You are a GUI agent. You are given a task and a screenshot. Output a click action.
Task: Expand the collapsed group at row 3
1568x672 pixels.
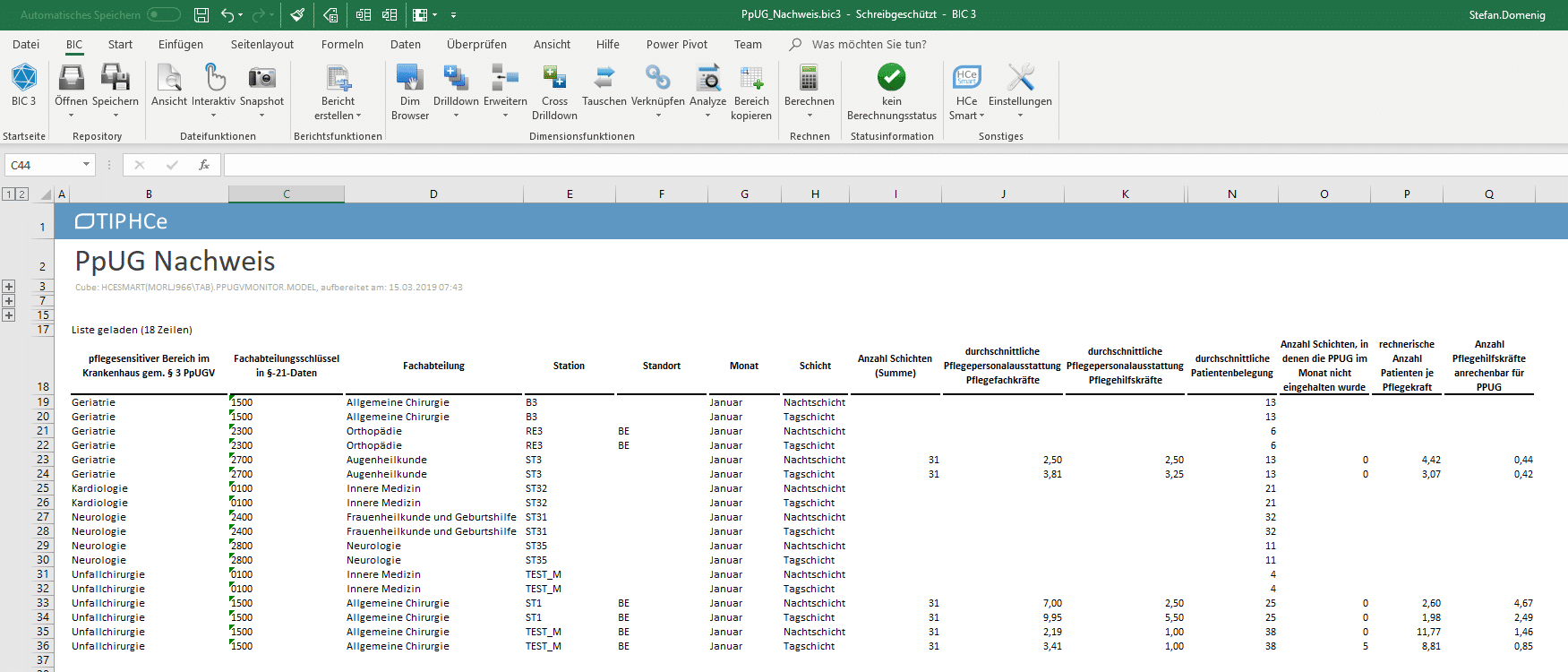point(9,287)
